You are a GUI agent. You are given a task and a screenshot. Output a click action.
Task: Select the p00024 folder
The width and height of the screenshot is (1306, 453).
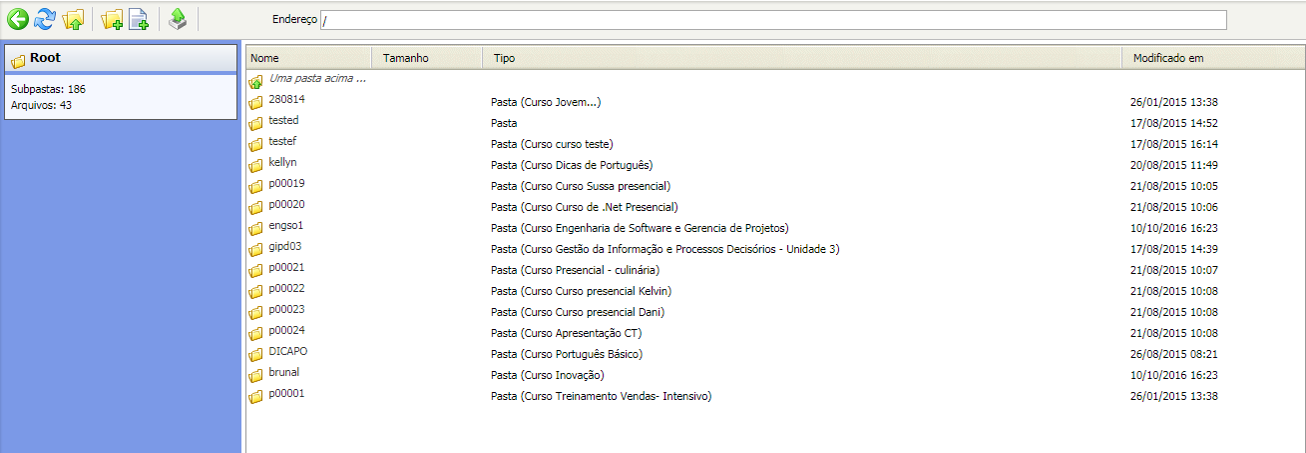286,332
